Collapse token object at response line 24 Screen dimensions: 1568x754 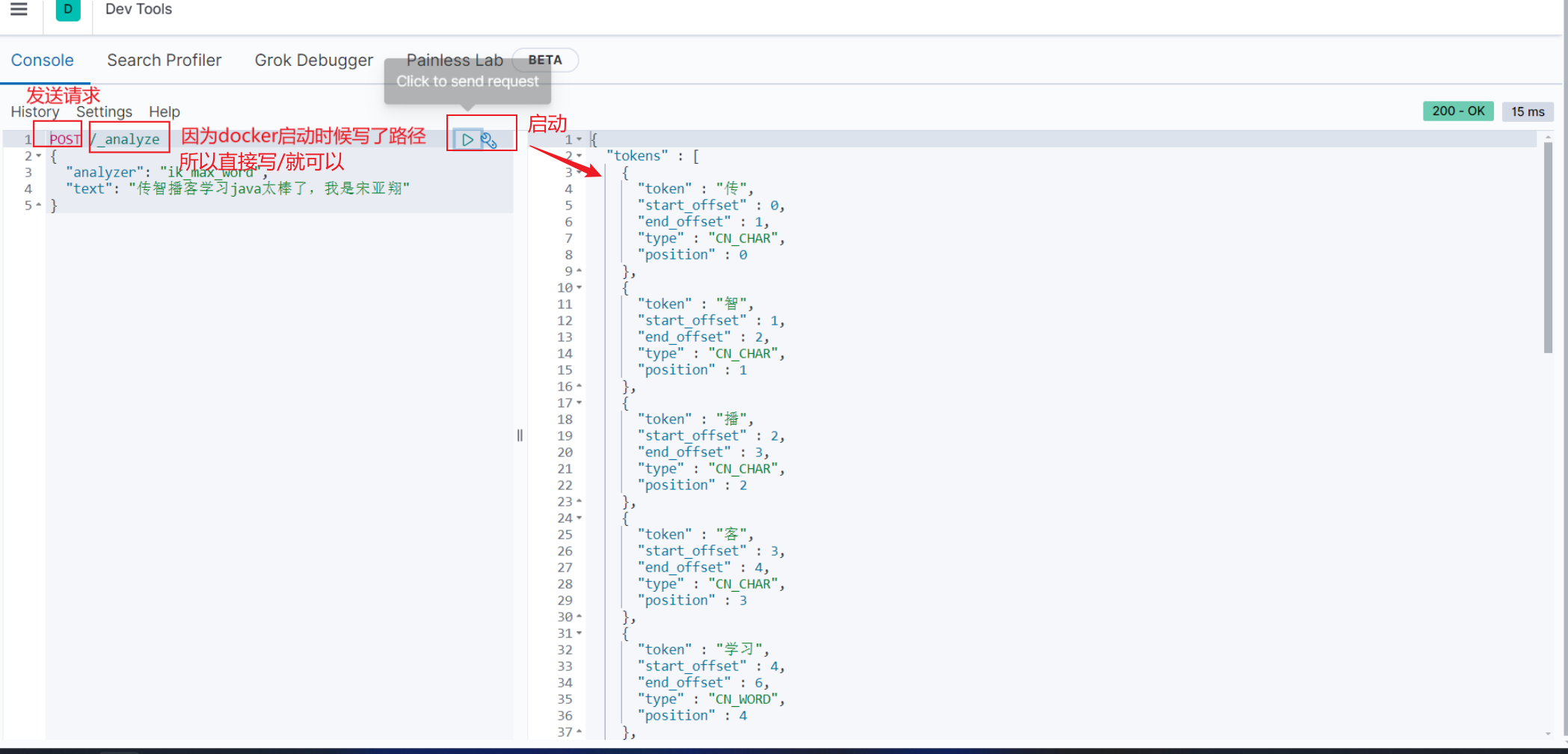click(x=579, y=518)
